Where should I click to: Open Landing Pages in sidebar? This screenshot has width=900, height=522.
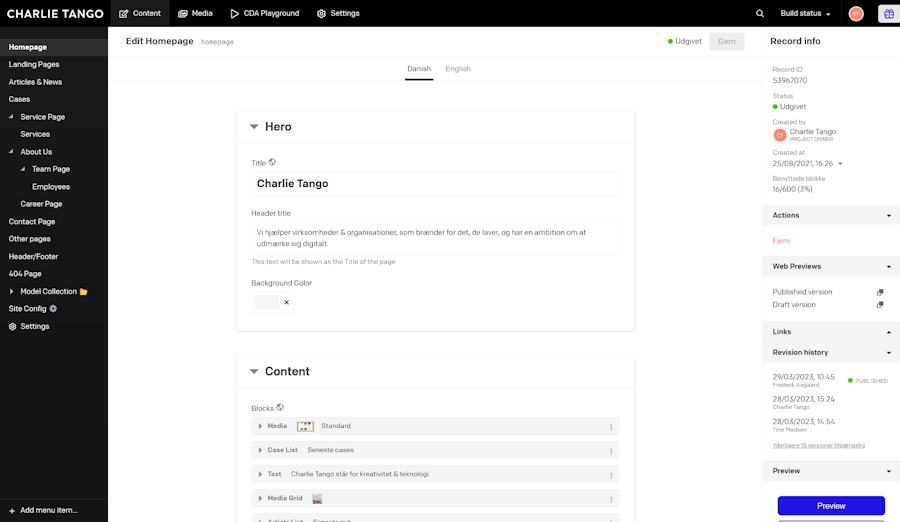(34, 64)
